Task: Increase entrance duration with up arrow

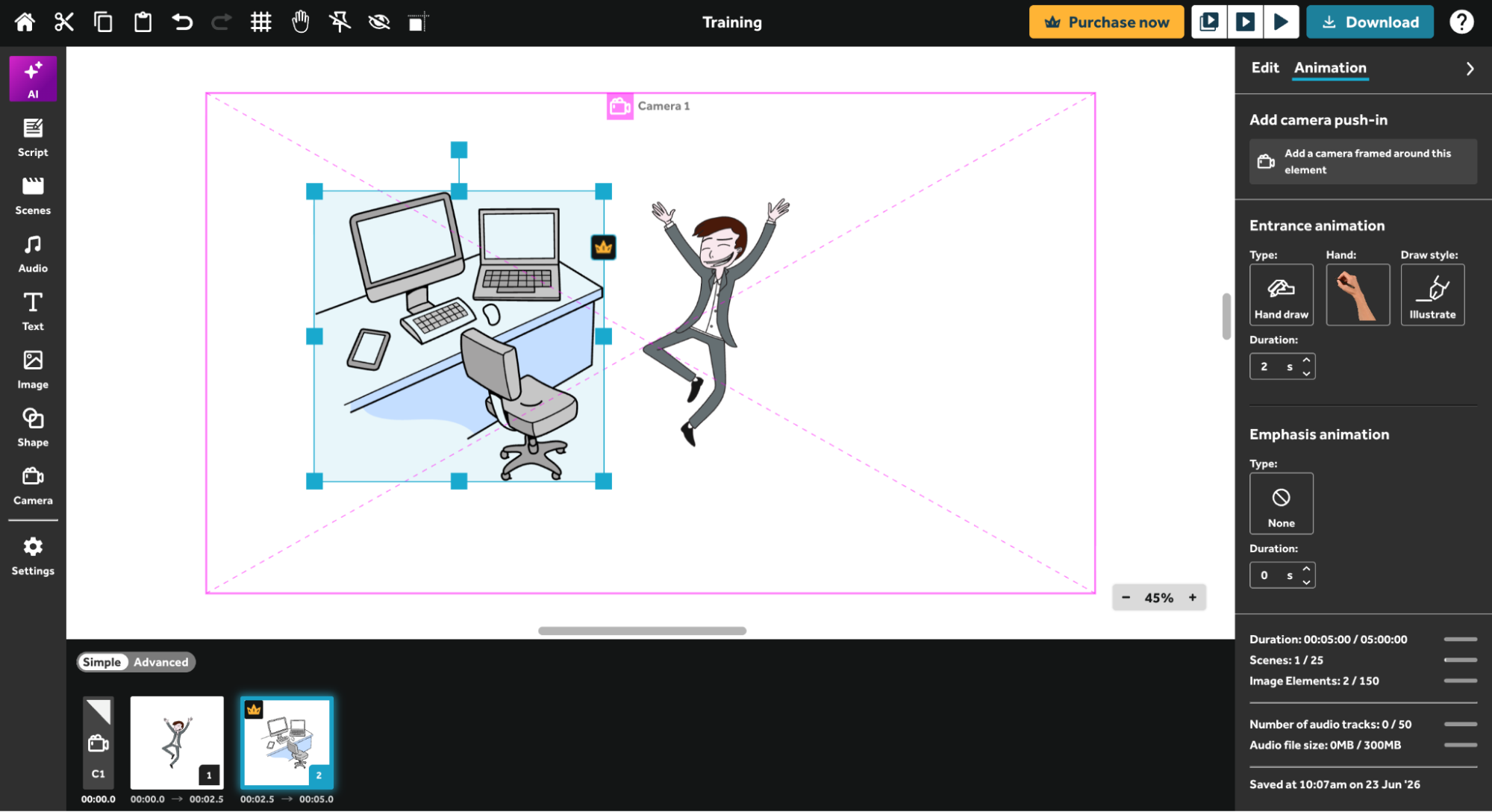Action: 1306,360
